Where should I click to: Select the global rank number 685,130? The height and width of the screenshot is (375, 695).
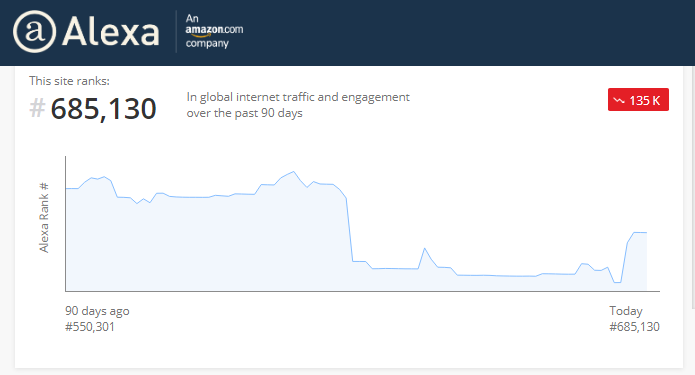[103, 109]
